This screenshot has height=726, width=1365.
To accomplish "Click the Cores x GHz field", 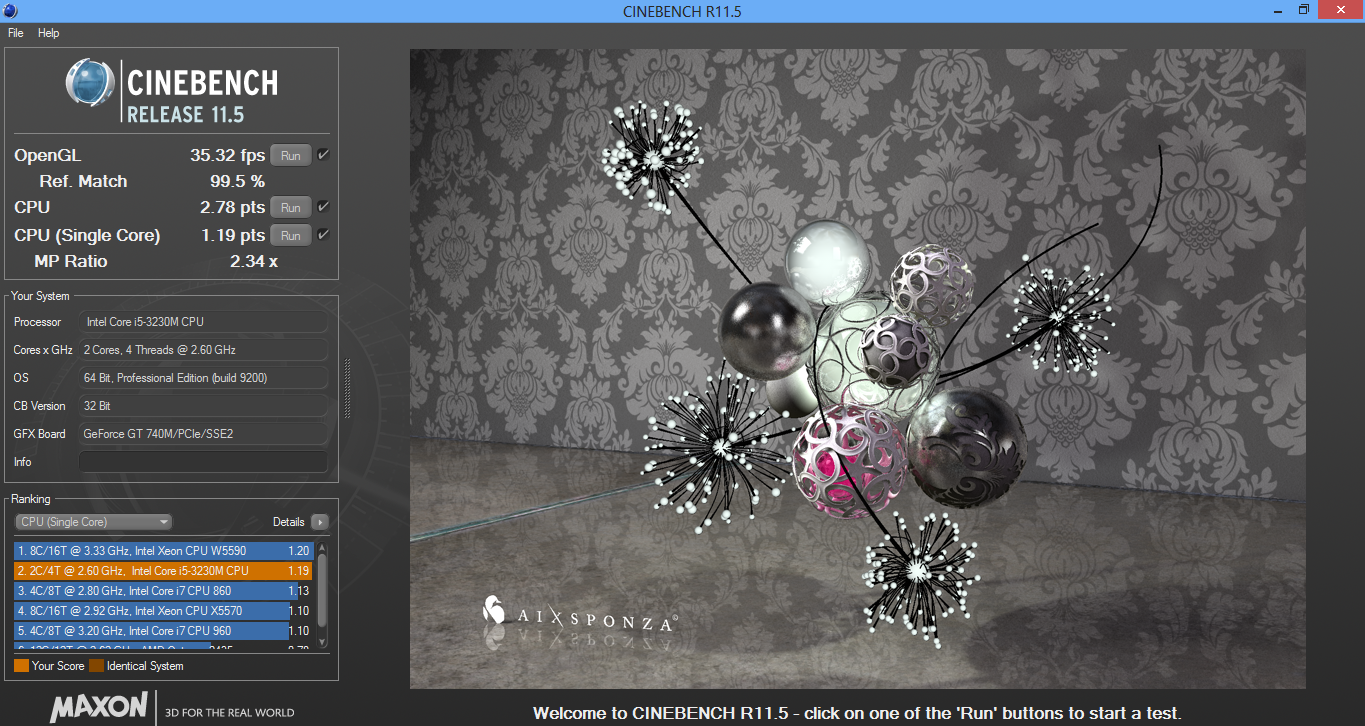I will pyautogui.click(x=203, y=350).
